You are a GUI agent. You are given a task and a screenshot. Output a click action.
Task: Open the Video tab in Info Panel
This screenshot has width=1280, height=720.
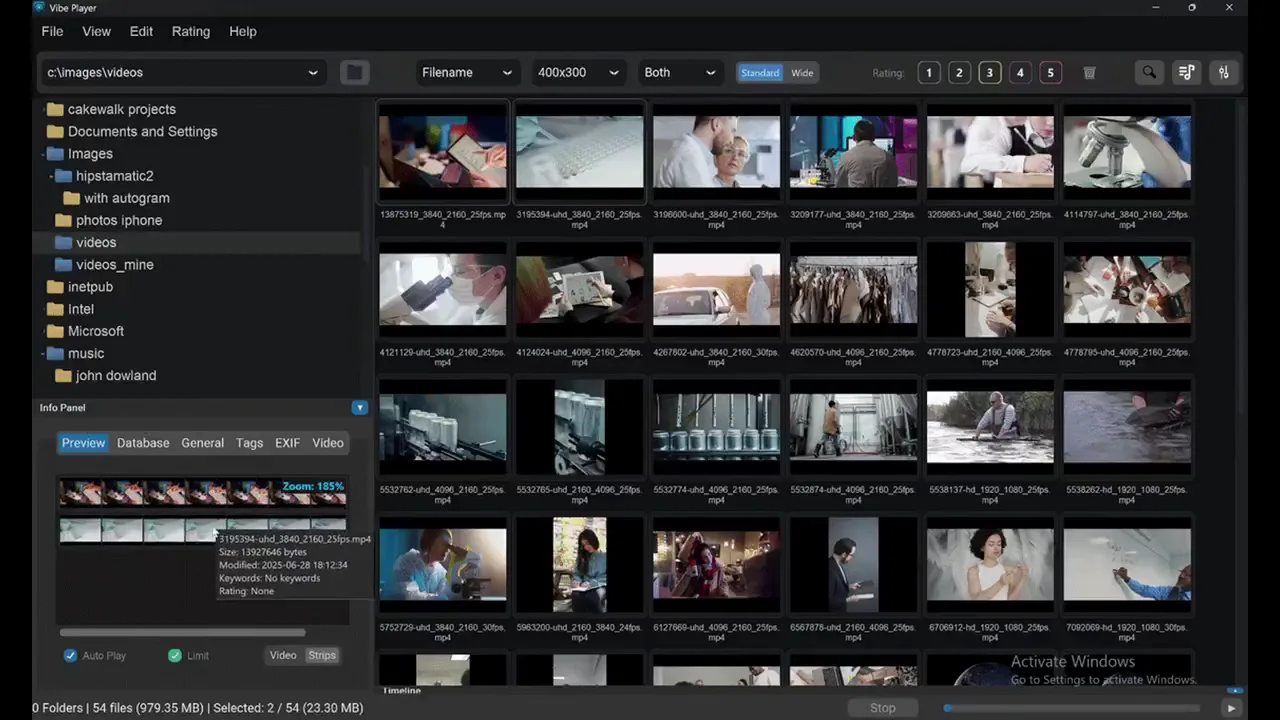coord(327,443)
